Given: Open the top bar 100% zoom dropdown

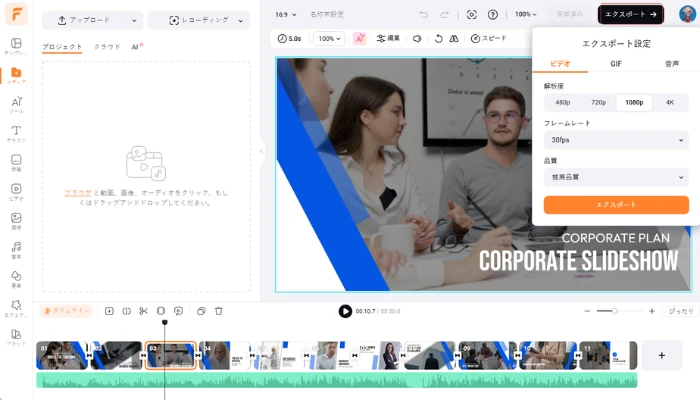Looking at the screenshot, I should (525, 15).
